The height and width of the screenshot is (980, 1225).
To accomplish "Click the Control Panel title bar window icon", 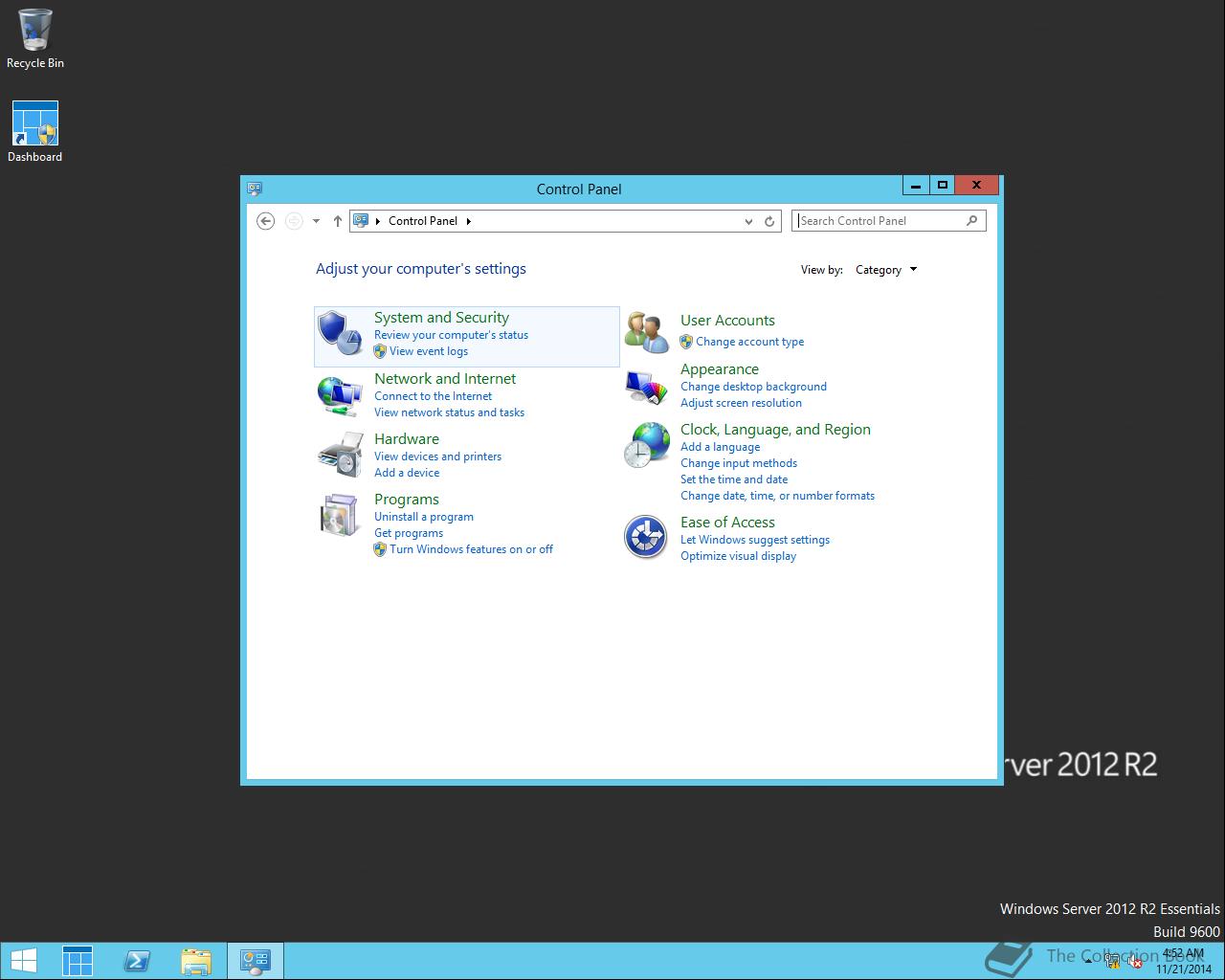I will pyautogui.click(x=255, y=189).
